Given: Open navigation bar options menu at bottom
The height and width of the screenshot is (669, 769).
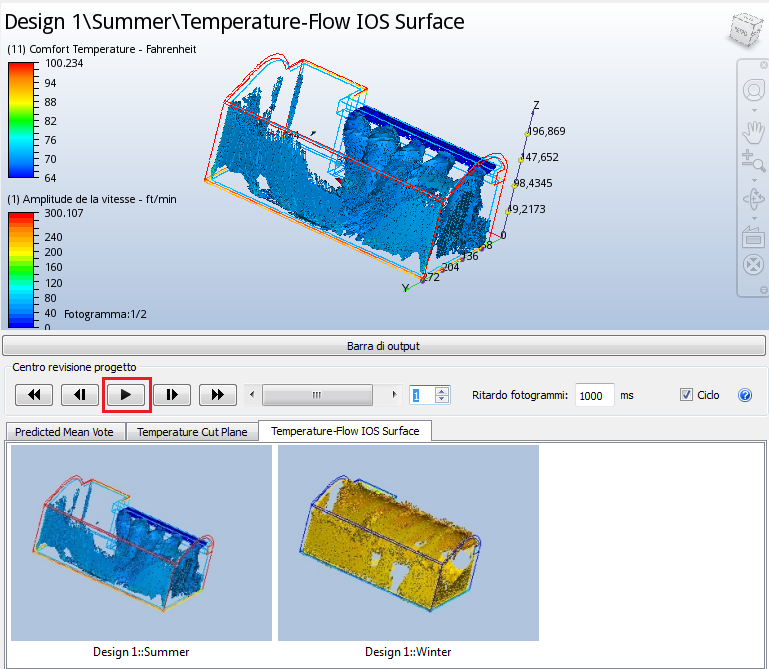Looking at the screenshot, I should pos(764,290).
